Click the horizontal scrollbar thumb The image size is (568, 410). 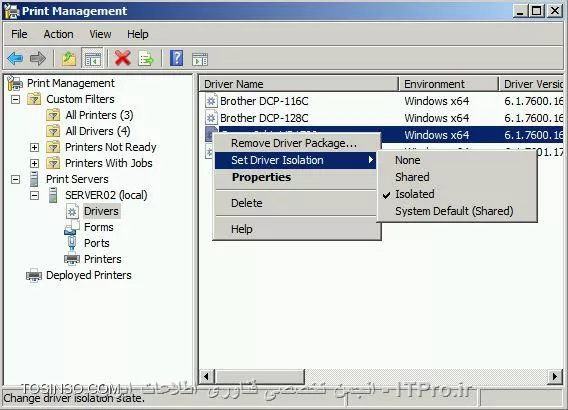pos(259,376)
